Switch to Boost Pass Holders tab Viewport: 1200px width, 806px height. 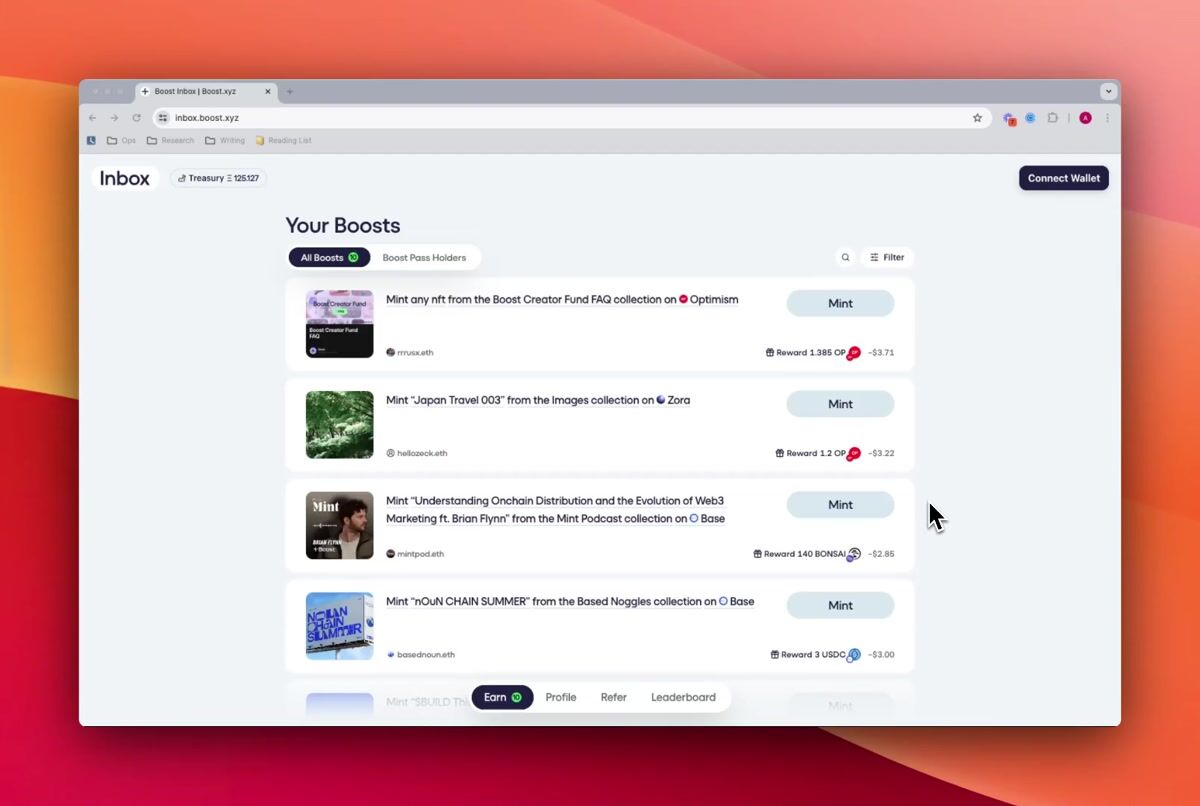[x=424, y=257]
